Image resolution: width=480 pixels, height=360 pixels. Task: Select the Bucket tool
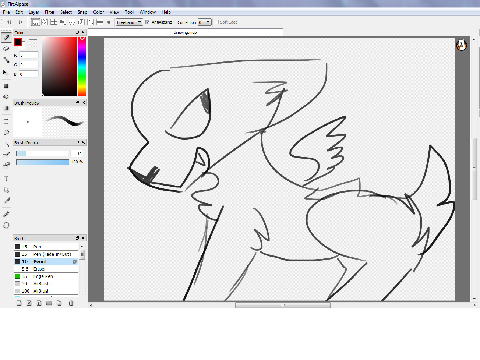(x=6, y=97)
